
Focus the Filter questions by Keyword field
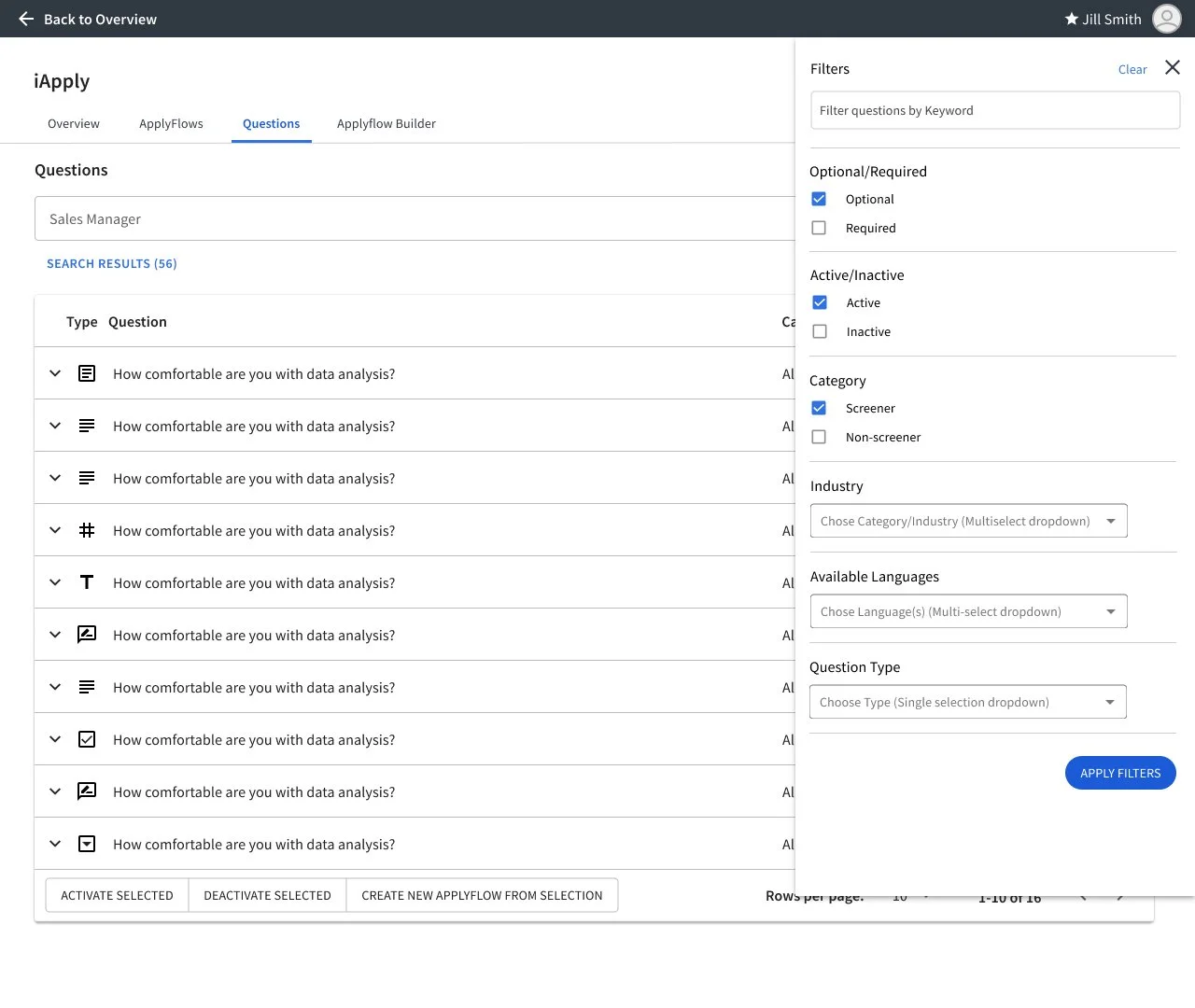click(x=995, y=110)
